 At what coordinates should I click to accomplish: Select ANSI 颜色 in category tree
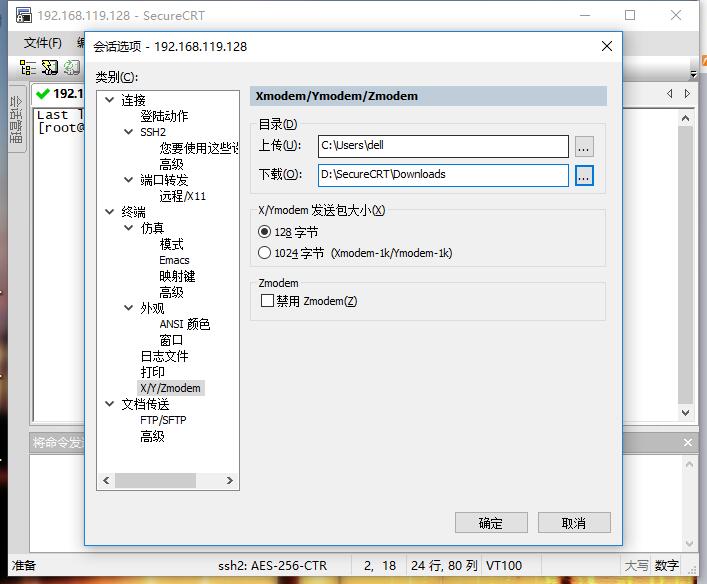pyautogui.click(x=185, y=324)
